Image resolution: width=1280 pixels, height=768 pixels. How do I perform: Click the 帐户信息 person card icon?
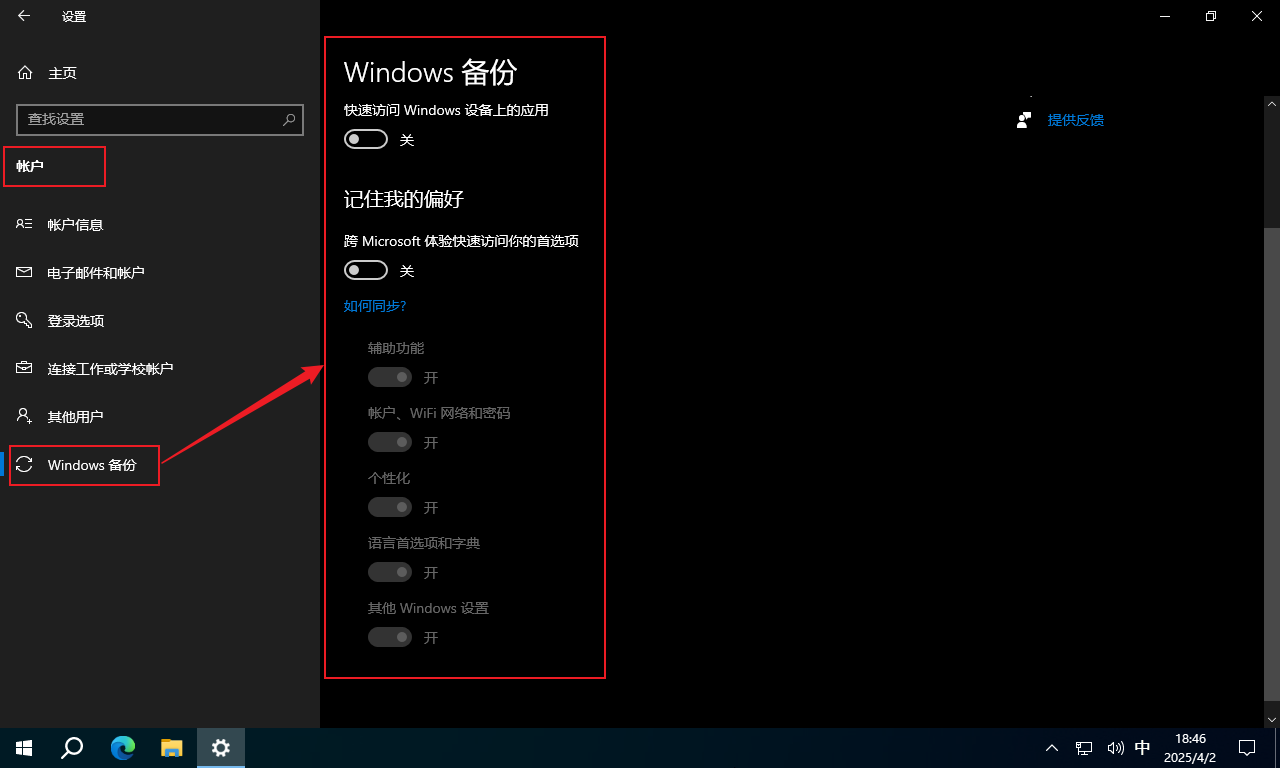click(25, 225)
